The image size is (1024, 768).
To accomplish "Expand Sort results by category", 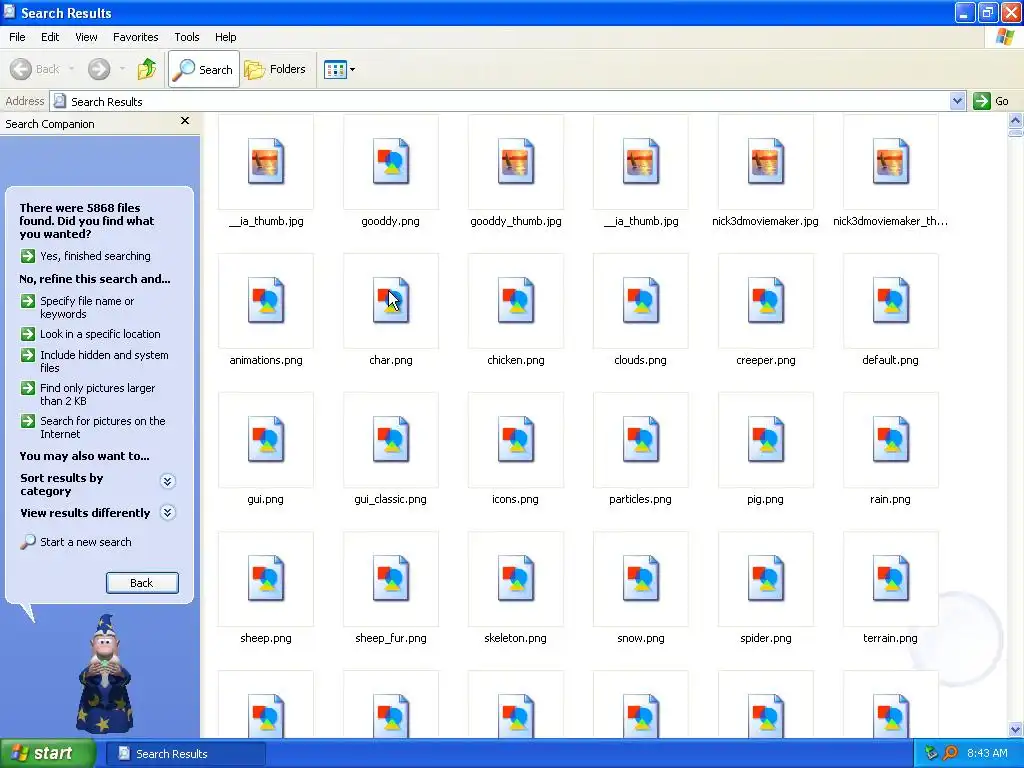I will click(x=167, y=481).
